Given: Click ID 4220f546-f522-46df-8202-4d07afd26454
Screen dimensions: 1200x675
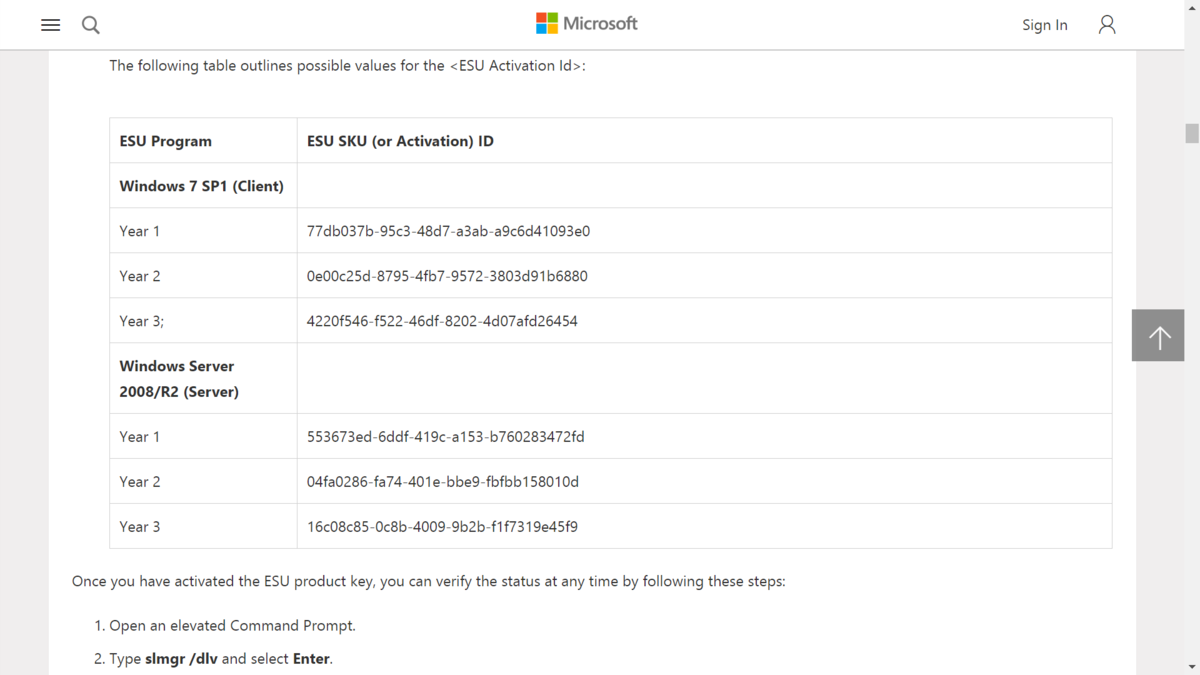Looking at the screenshot, I should click(442, 321).
